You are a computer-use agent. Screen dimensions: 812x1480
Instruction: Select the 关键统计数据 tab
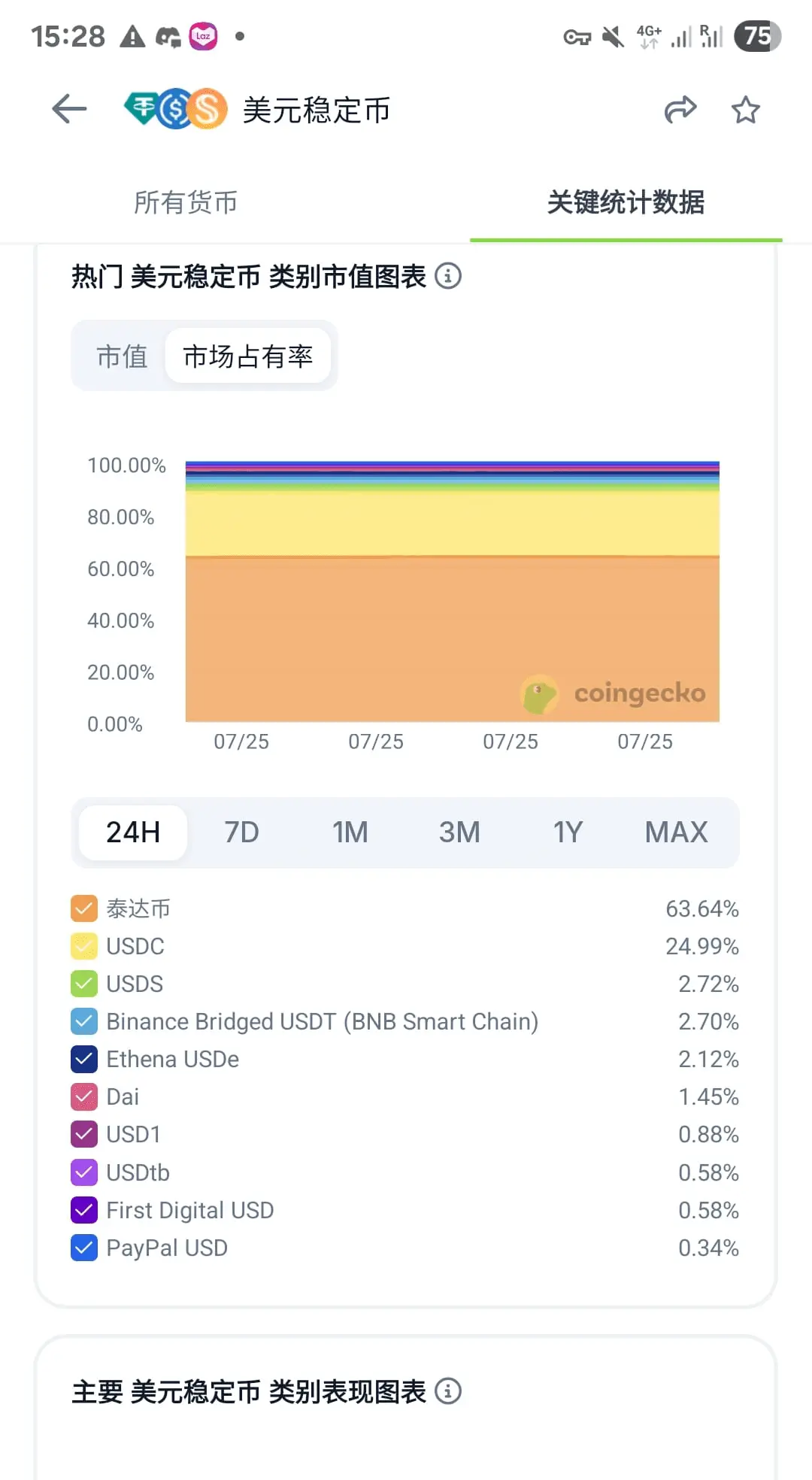click(x=626, y=202)
